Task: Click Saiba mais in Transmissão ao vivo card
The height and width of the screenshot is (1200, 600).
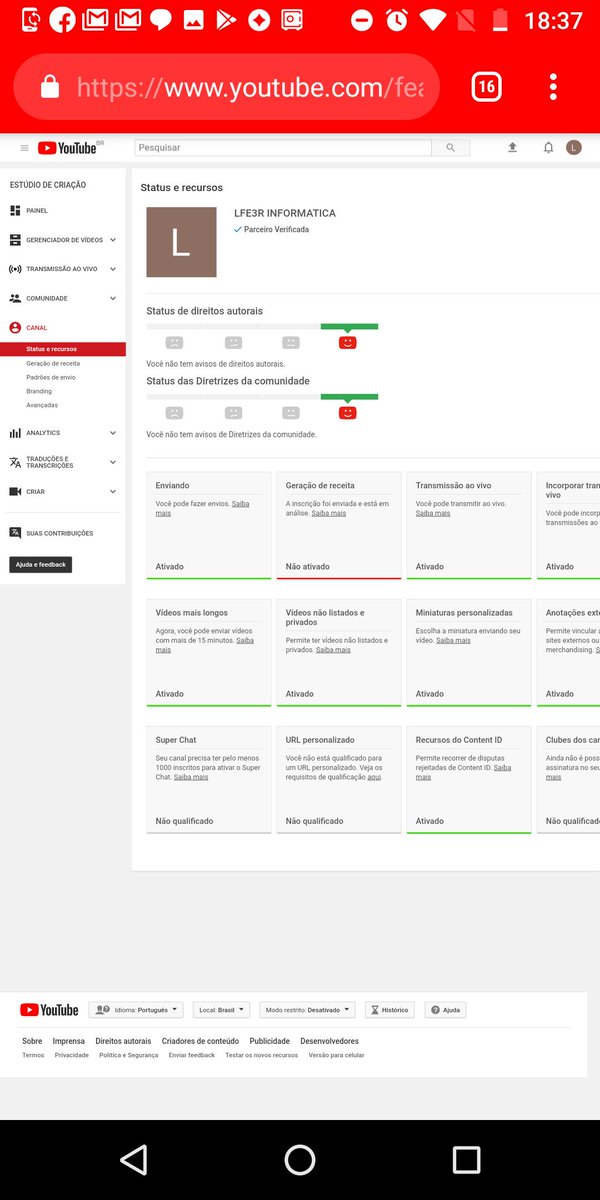Action: pos(433,513)
